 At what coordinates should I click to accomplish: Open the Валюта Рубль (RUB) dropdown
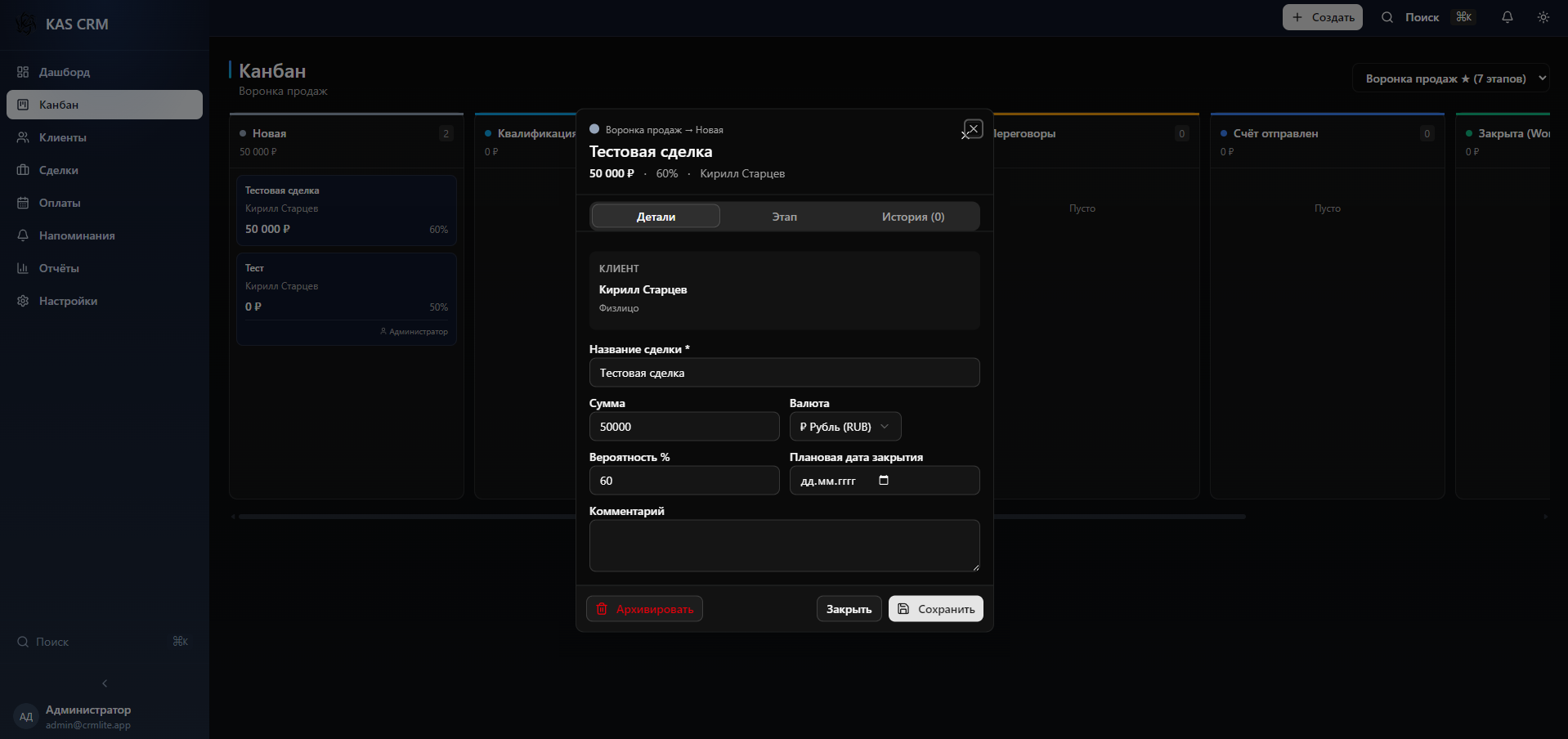[845, 427]
